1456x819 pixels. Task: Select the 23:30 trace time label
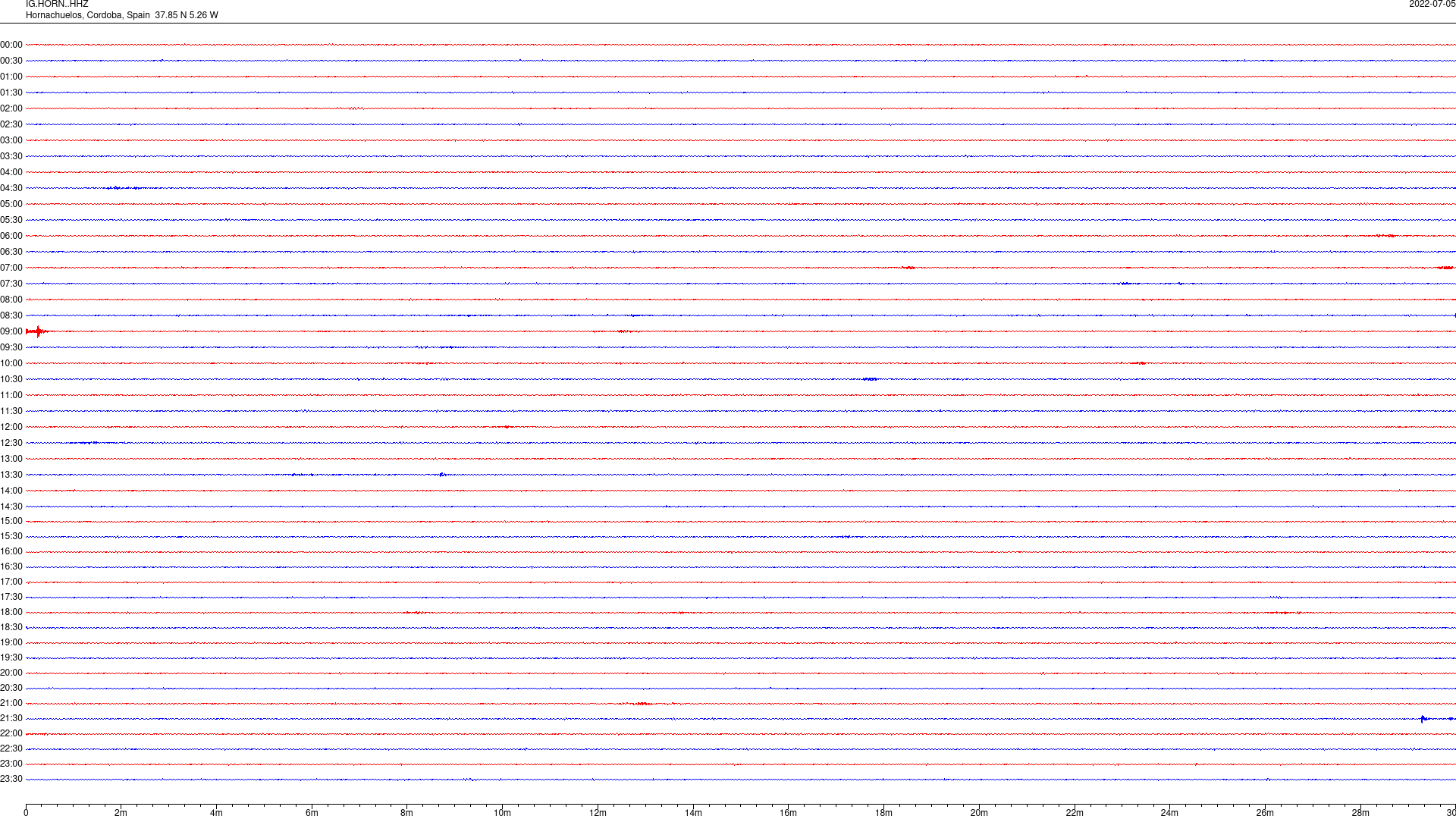pos(11,779)
